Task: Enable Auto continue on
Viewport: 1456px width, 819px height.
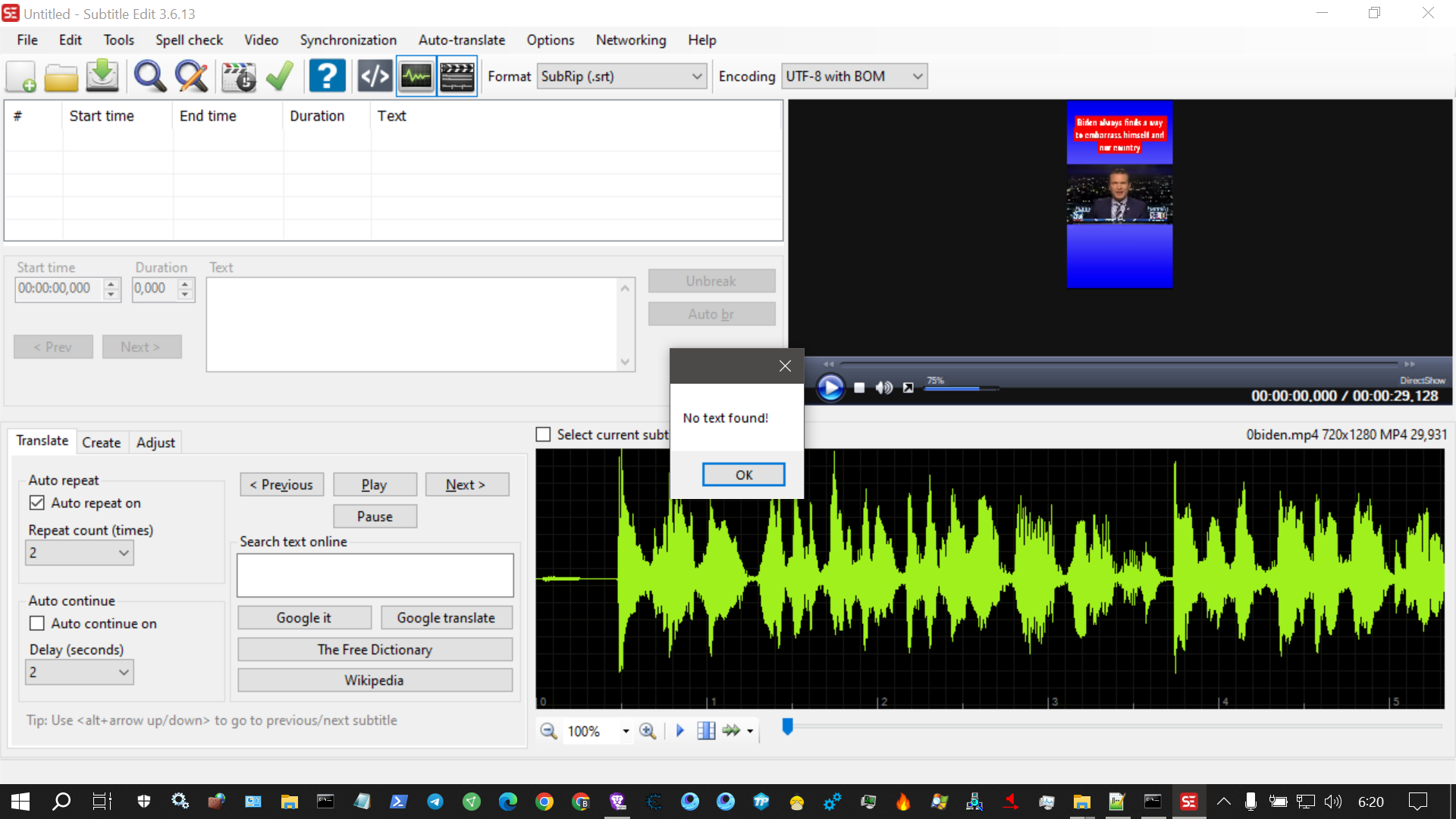Action: click(36, 623)
